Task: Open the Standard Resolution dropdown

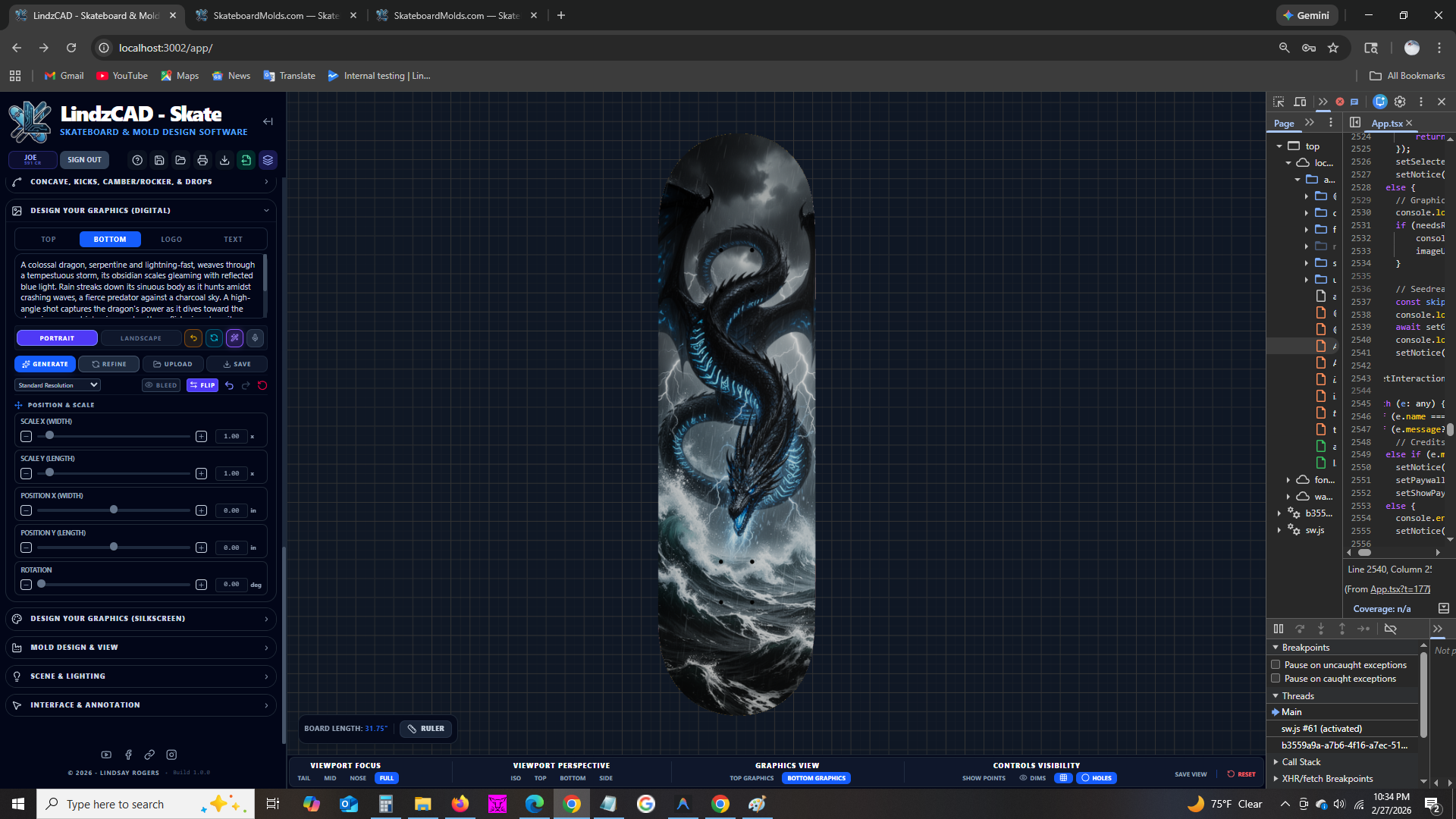Action: click(x=57, y=384)
